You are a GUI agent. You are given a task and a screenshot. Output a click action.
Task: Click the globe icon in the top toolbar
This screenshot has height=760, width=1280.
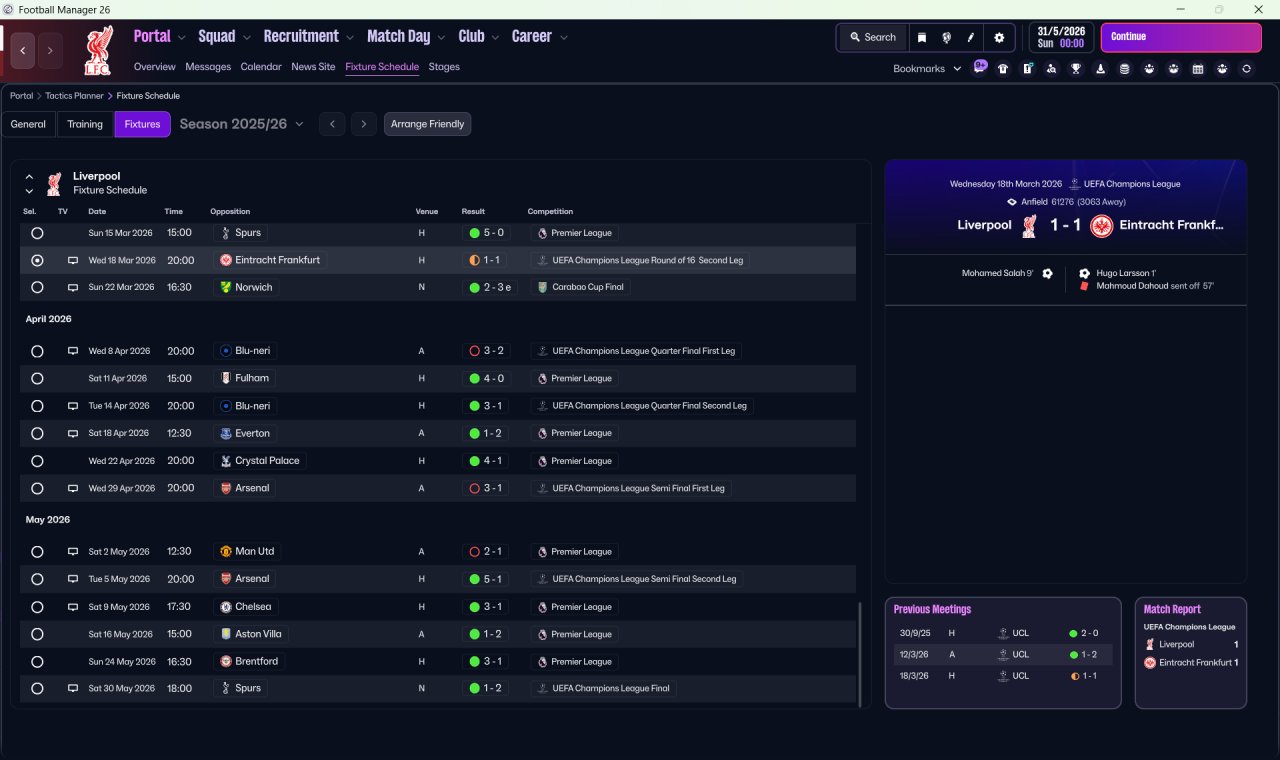click(x=946, y=37)
